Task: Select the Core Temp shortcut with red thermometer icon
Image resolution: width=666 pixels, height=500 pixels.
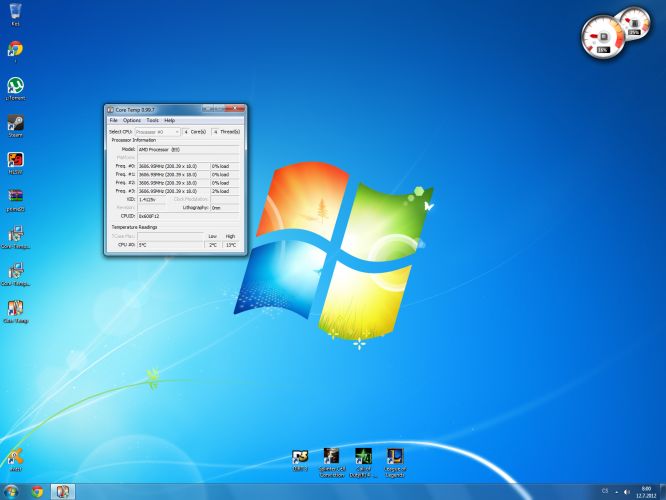Action: [x=15, y=312]
